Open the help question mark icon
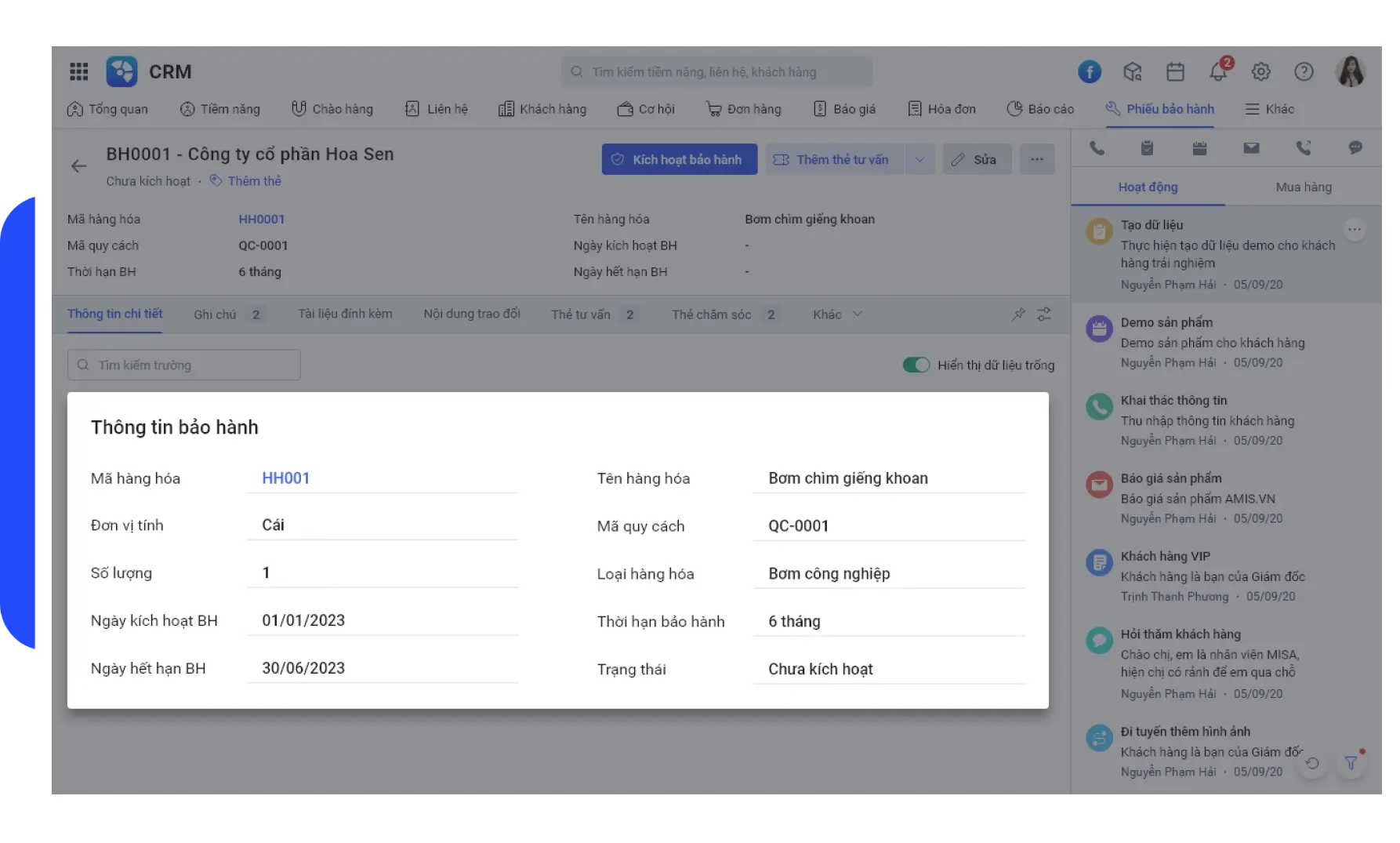This screenshot has width=1400, height=843. [x=1304, y=71]
